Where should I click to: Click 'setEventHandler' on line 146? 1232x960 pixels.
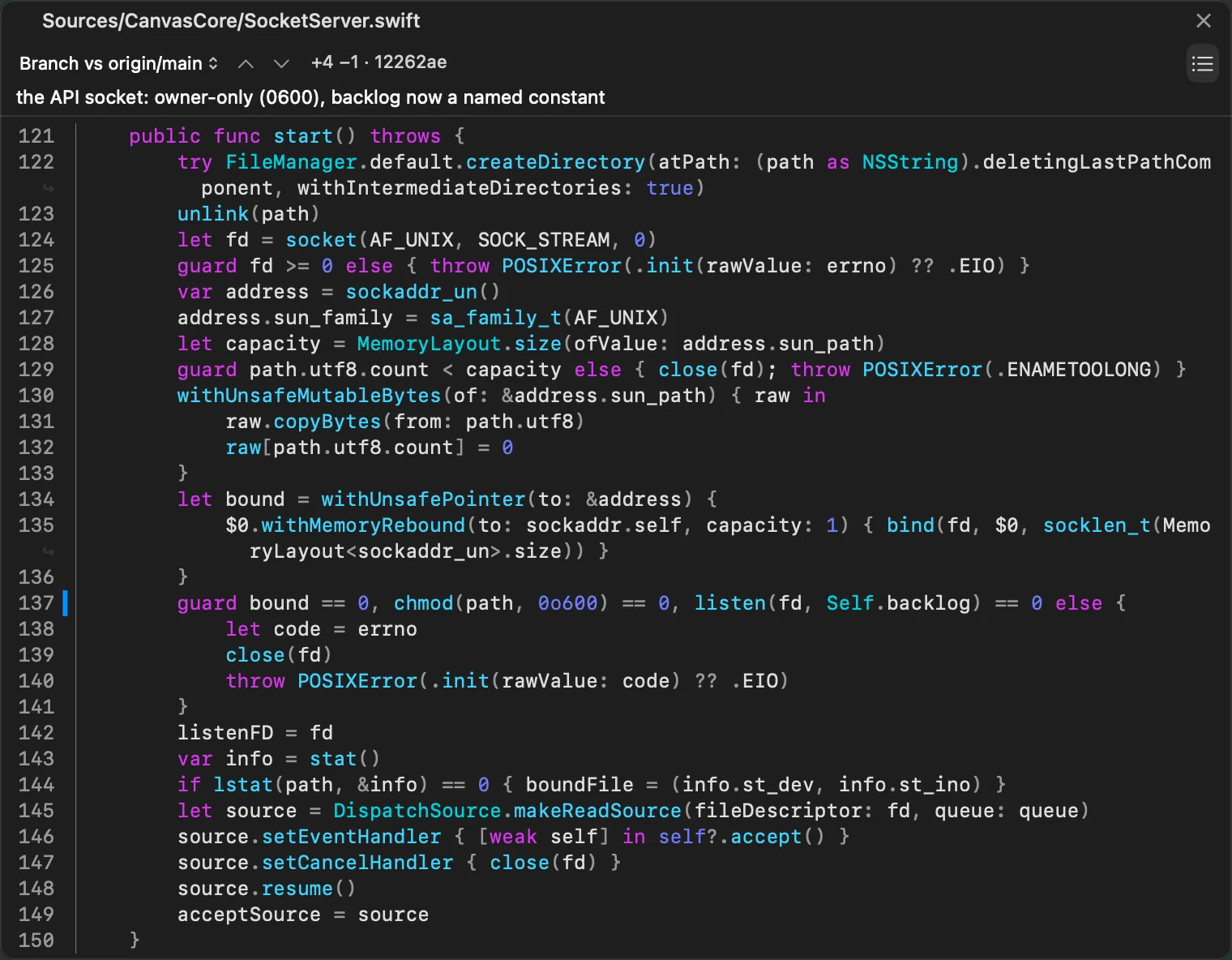point(352,837)
